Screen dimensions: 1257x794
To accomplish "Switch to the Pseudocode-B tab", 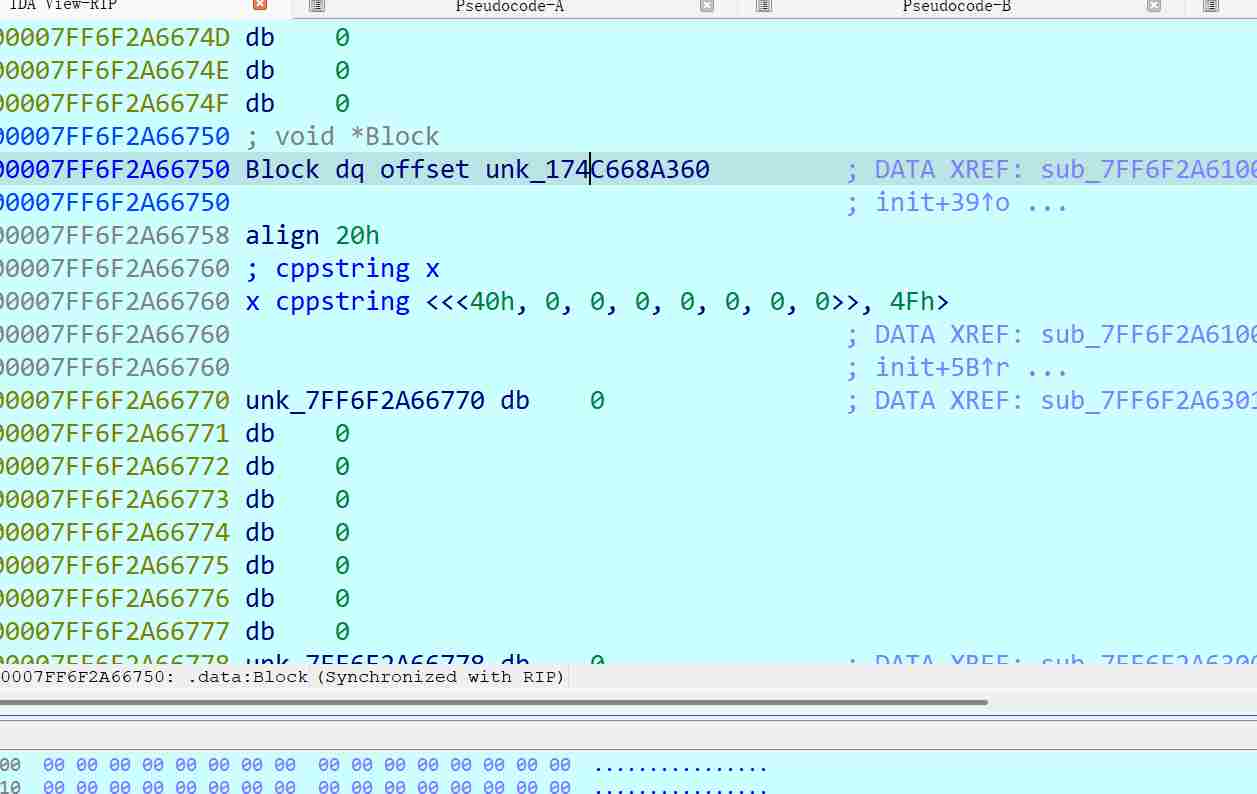I will click(x=956, y=6).
